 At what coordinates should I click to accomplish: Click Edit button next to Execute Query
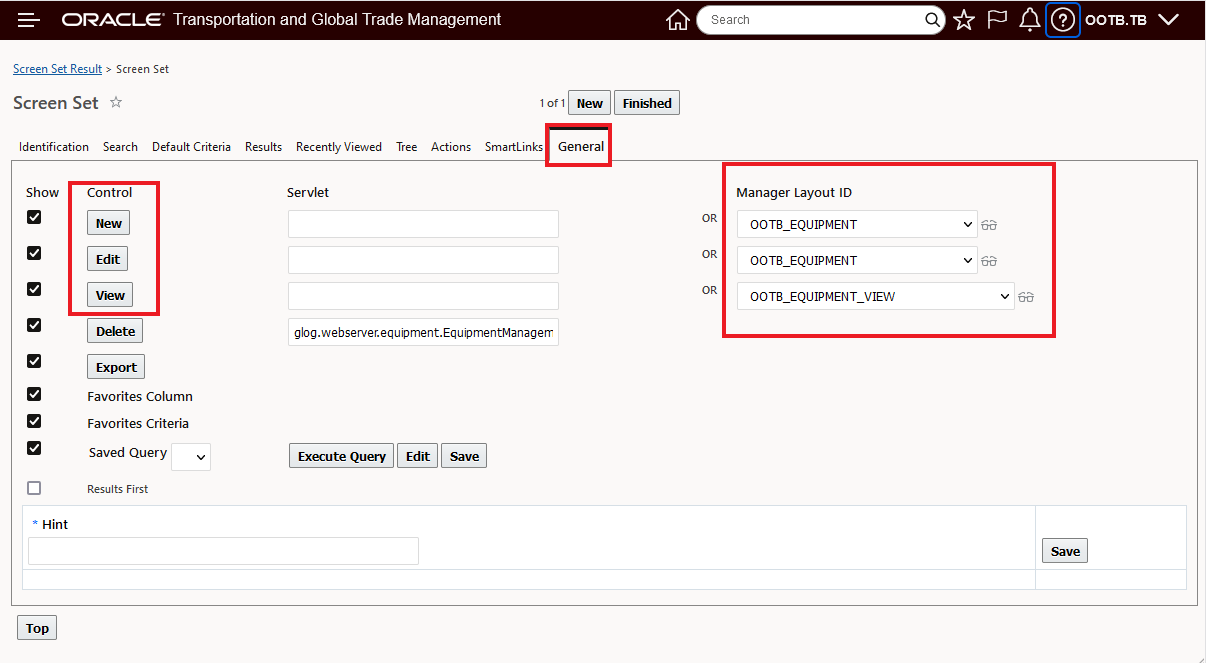(418, 456)
